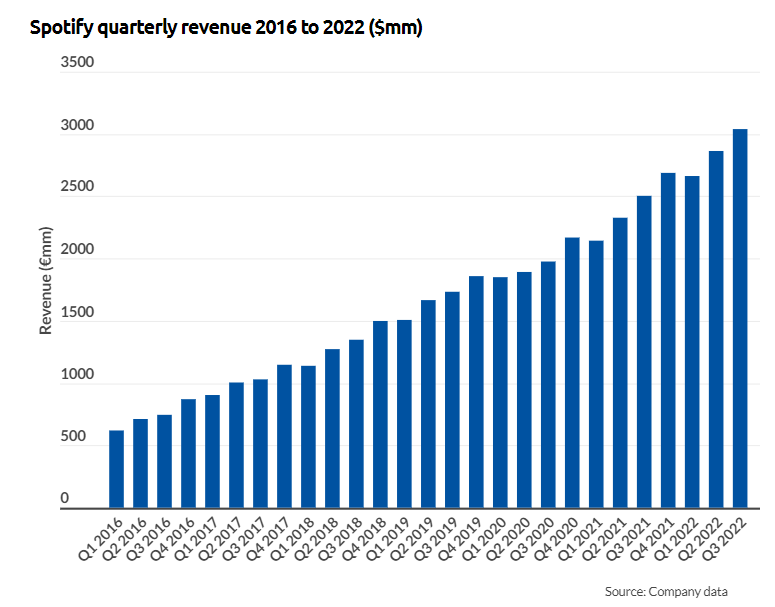Click the 2000 y-axis tick label

point(77,250)
